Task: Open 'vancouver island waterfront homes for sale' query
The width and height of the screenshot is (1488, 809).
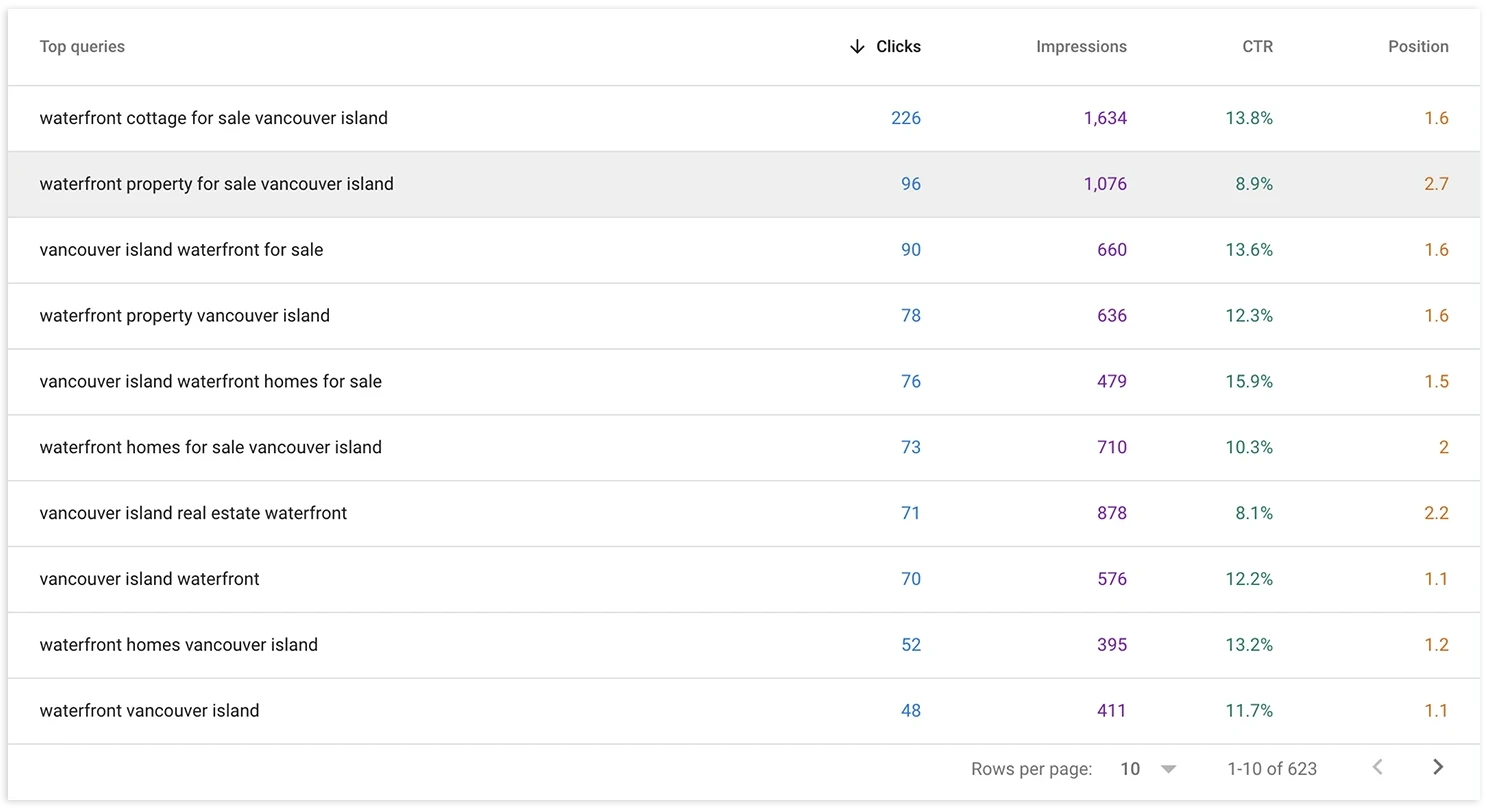Action: point(210,382)
